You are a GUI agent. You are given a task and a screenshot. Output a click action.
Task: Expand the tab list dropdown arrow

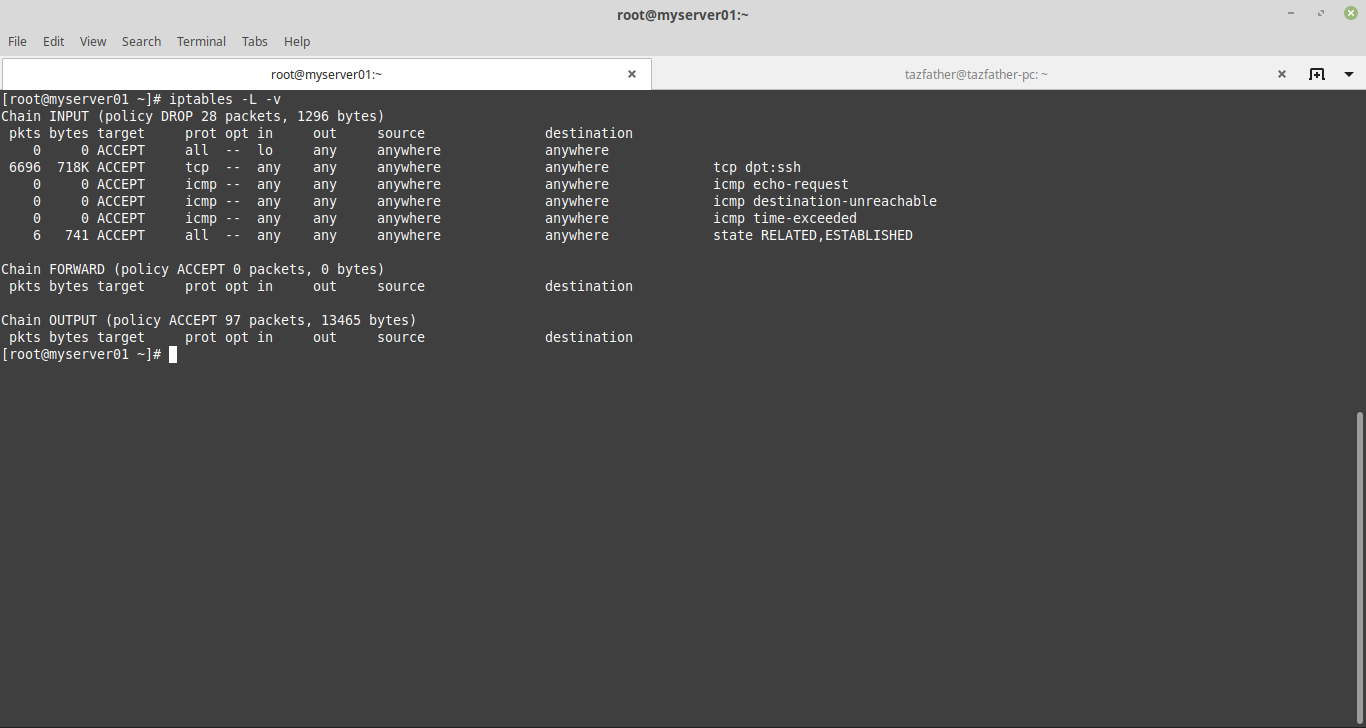click(1348, 74)
